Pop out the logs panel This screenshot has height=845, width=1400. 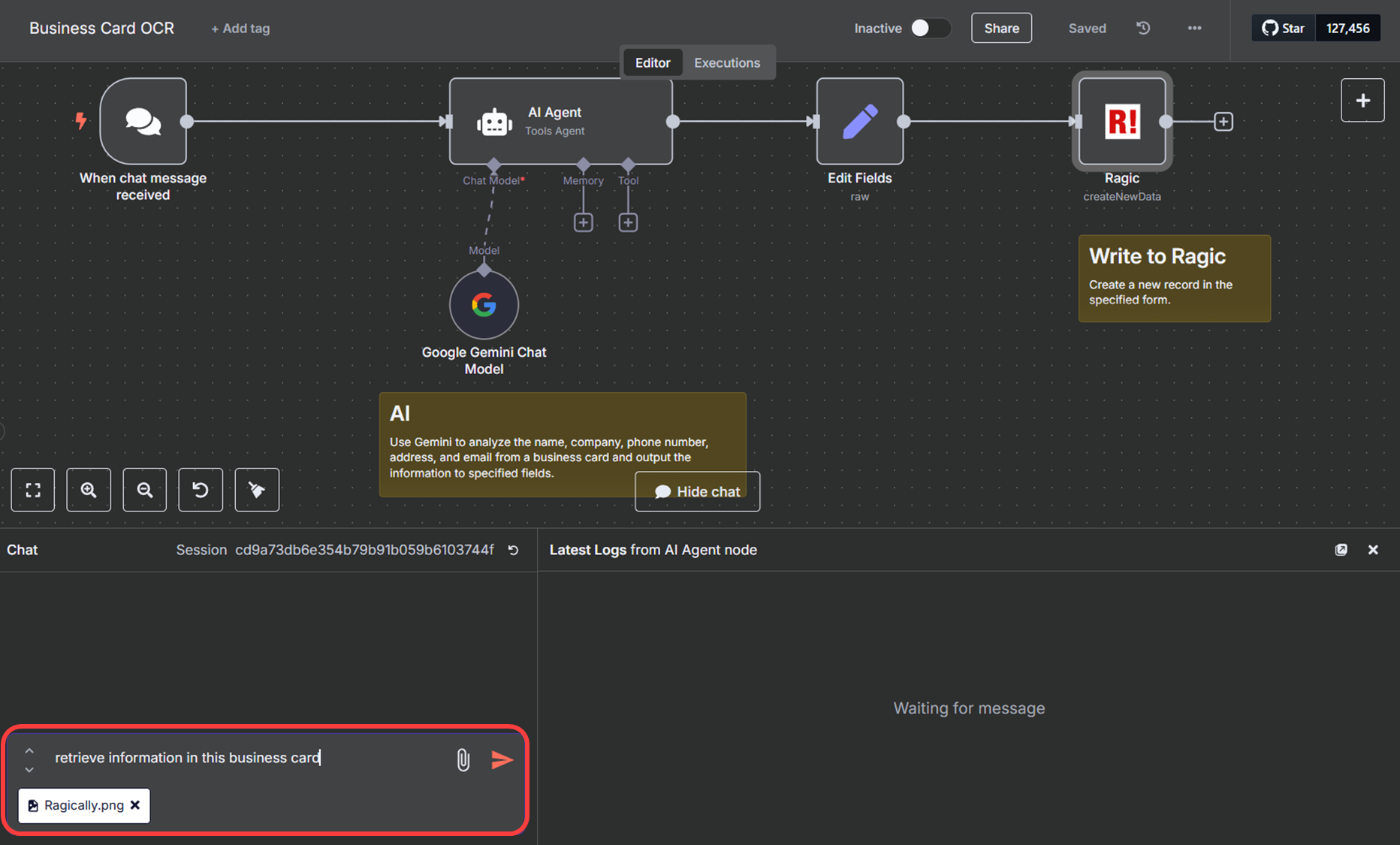(1341, 550)
